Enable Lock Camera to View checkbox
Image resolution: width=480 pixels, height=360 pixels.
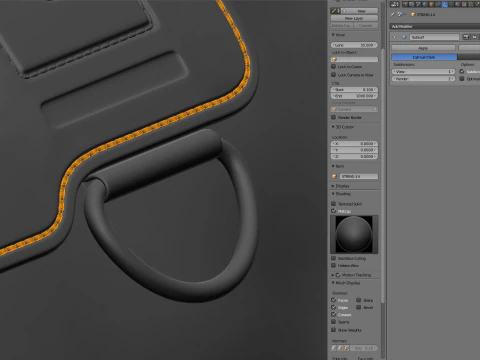334,75
